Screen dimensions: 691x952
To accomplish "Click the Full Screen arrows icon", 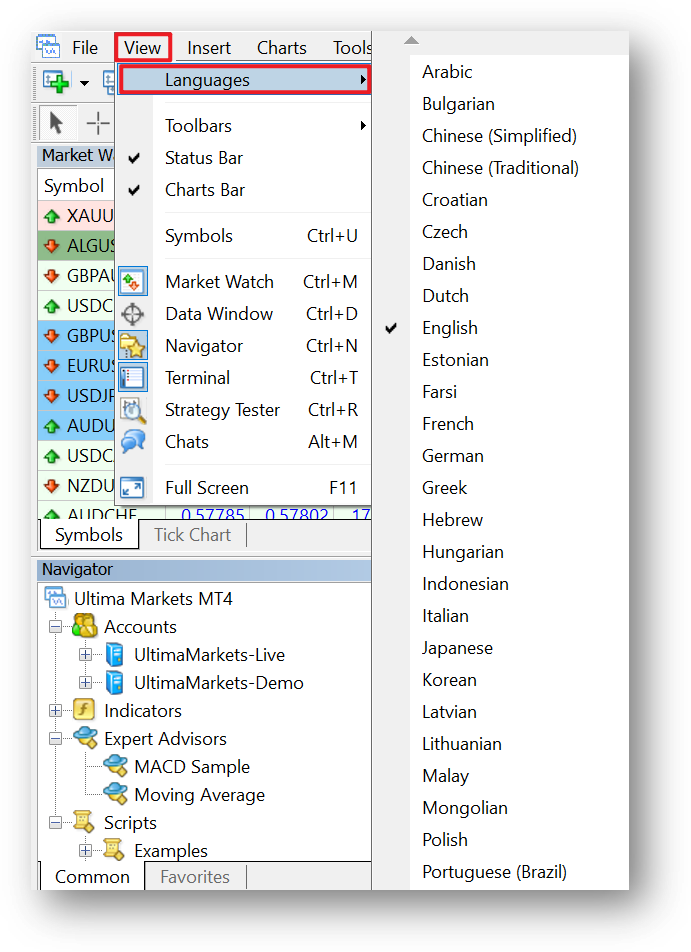I will (x=132, y=488).
